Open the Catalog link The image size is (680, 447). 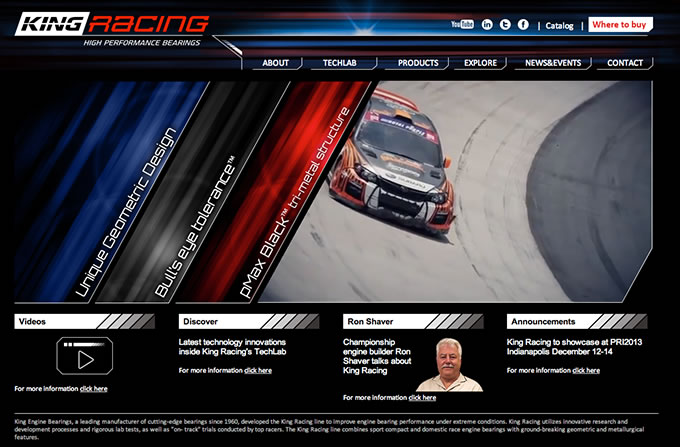tap(559, 26)
